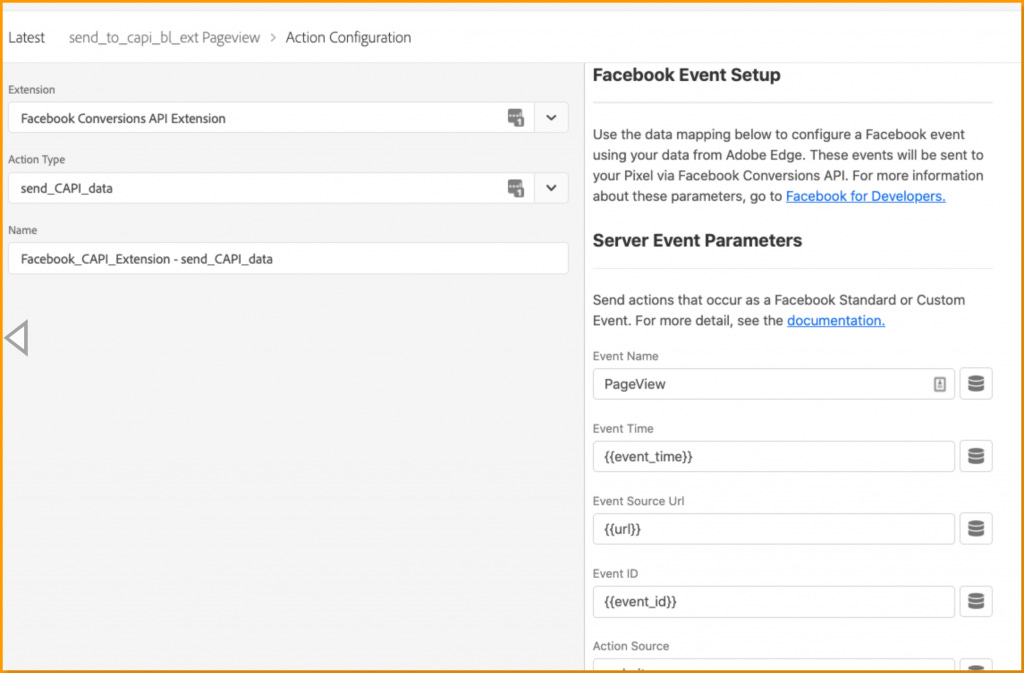The image size is (1024, 673).
Task: Click the Event Time {{event_time}} input
Action: point(773,456)
